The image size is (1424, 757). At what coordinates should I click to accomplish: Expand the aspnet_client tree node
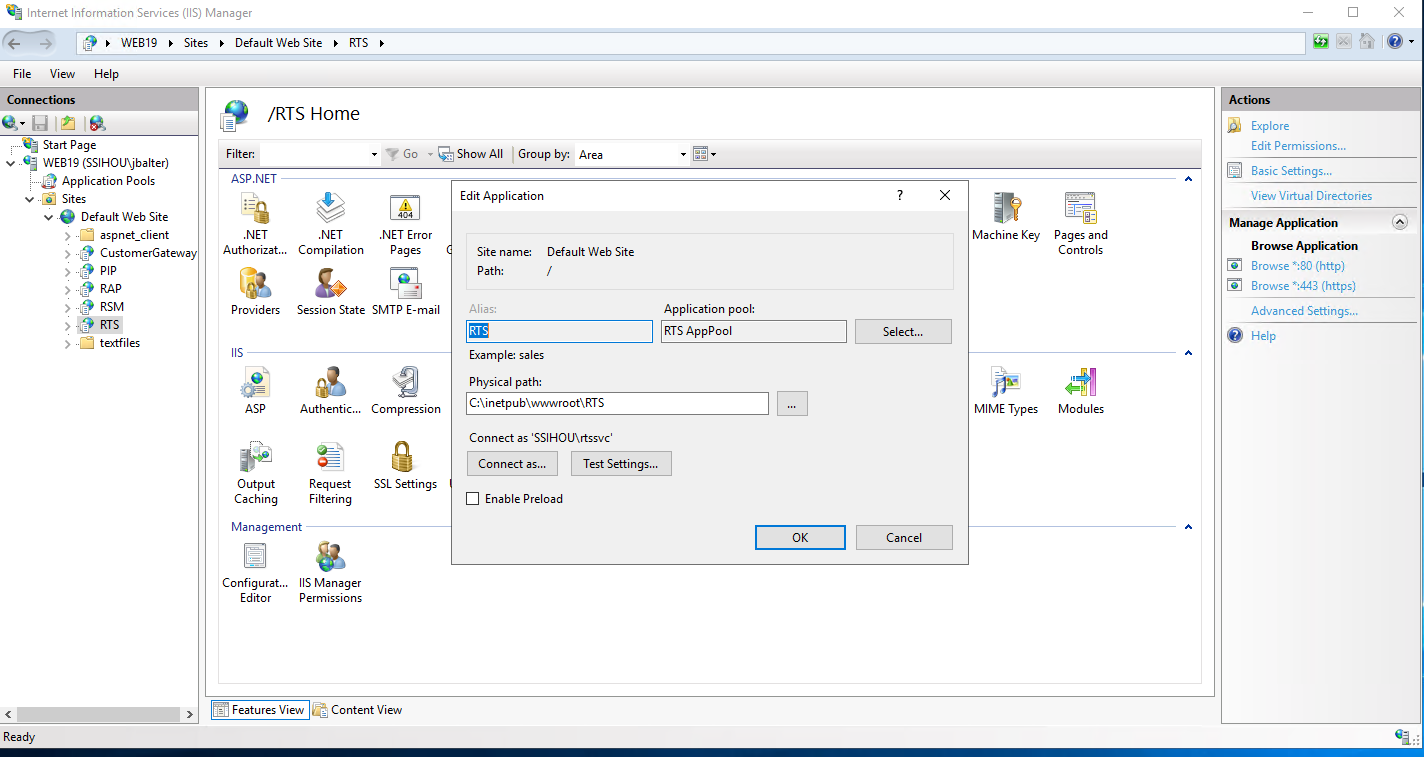68,235
